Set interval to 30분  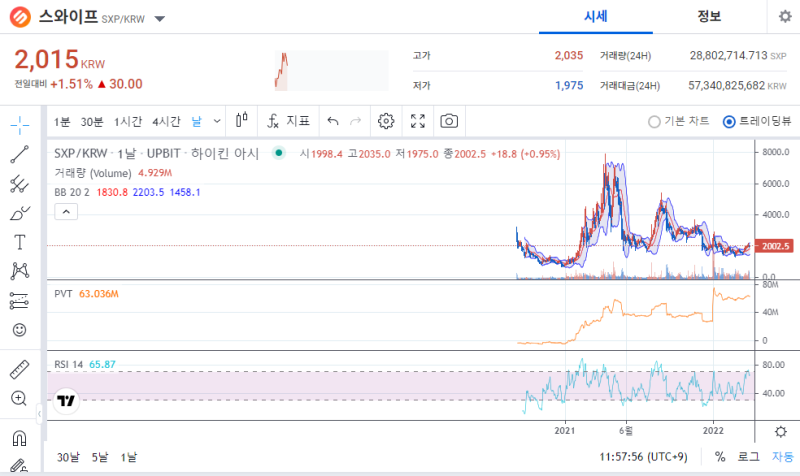pos(92,121)
